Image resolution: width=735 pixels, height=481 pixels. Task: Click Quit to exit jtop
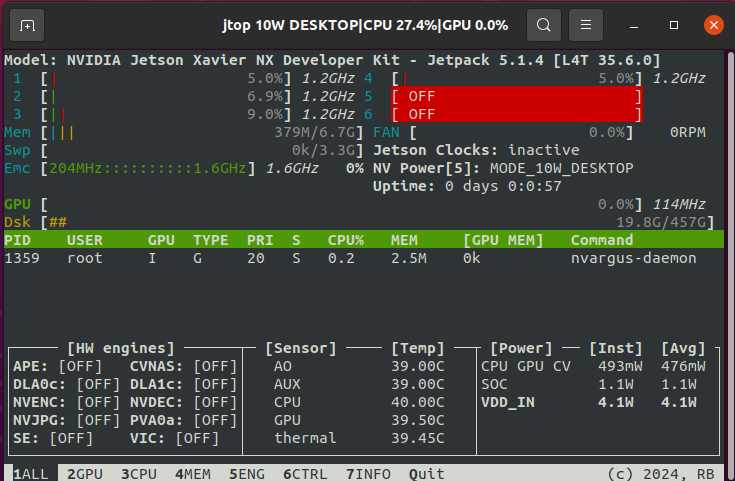click(x=427, y=474)
